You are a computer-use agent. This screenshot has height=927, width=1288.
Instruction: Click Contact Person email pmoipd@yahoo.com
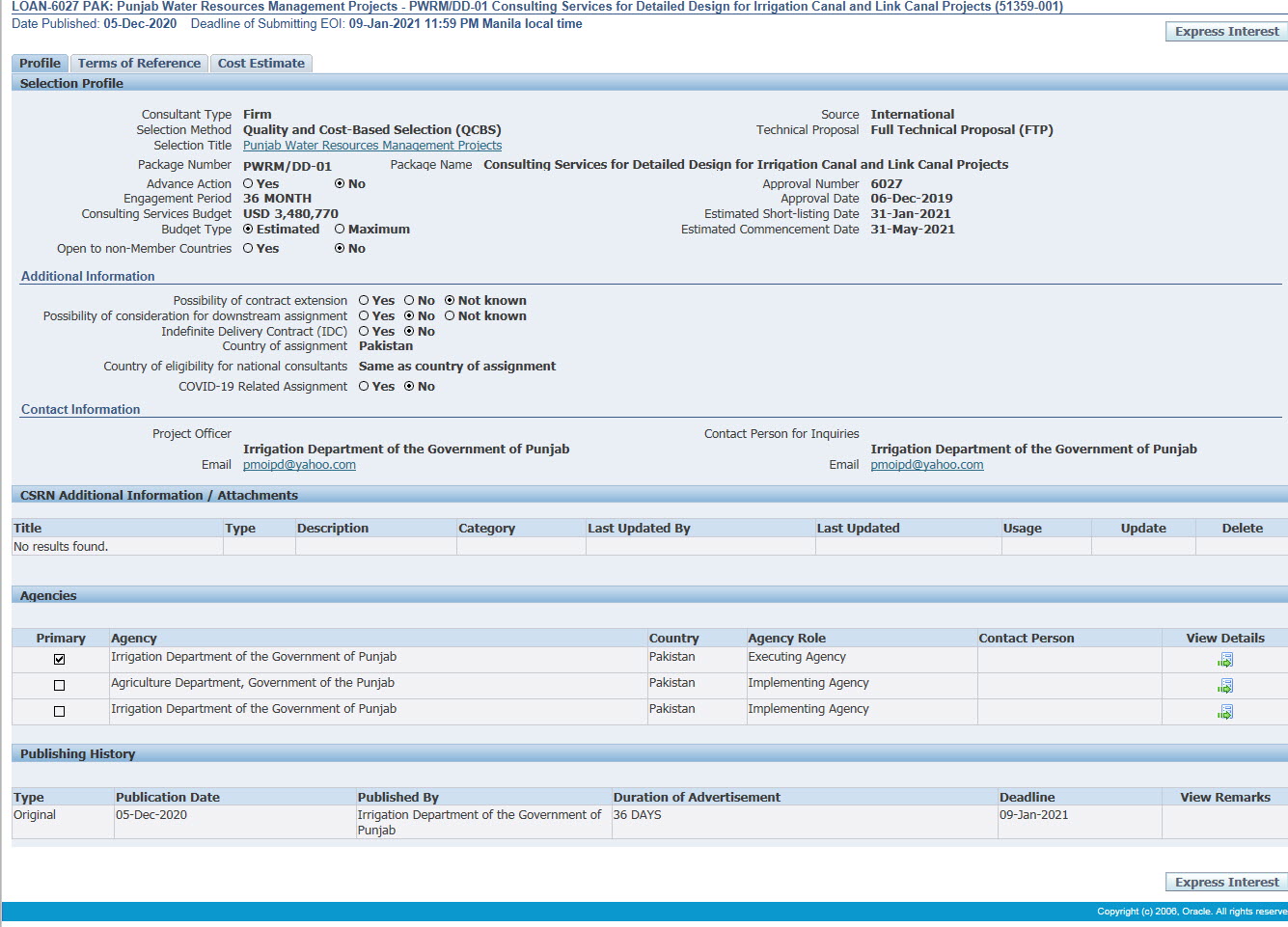(927, 465)
